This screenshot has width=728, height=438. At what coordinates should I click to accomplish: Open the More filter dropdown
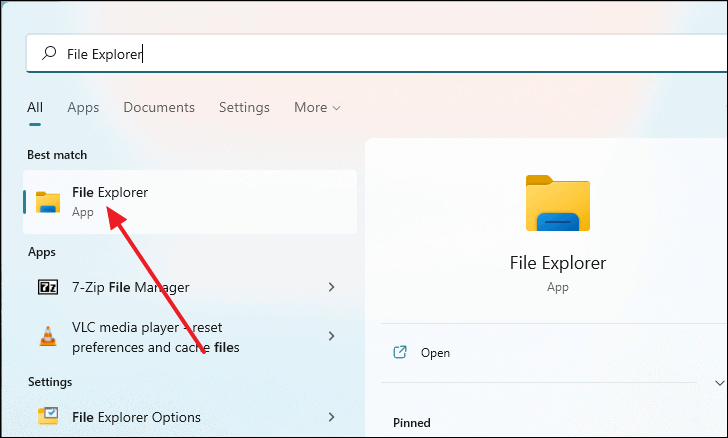pyautogui.click(x=317, y=107)
